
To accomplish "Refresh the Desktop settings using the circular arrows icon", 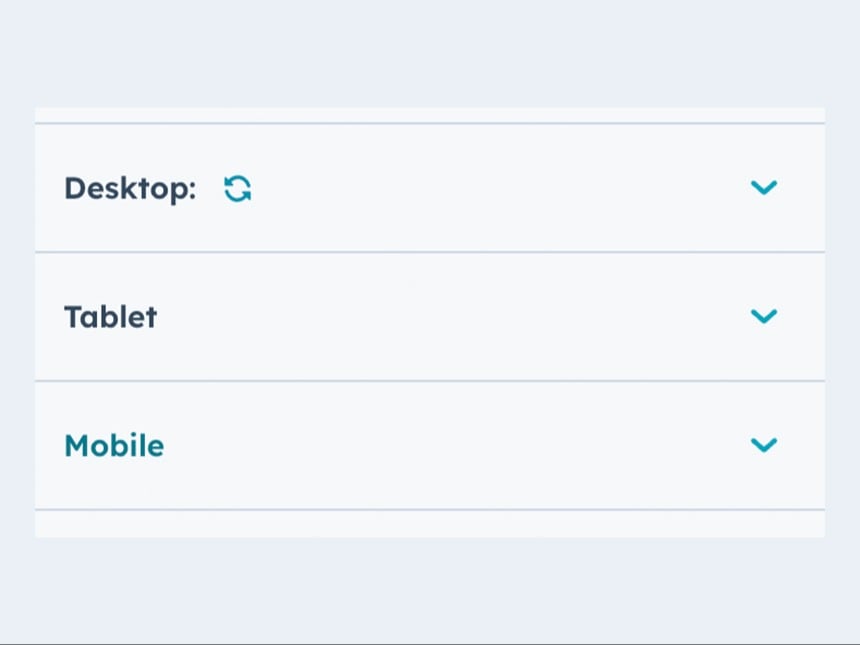I will click(237, 187).
